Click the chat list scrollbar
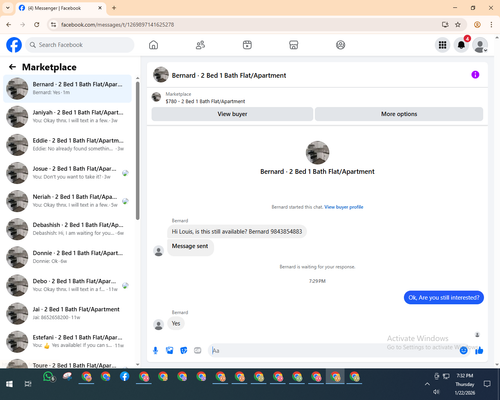 [x=137, y=151]
